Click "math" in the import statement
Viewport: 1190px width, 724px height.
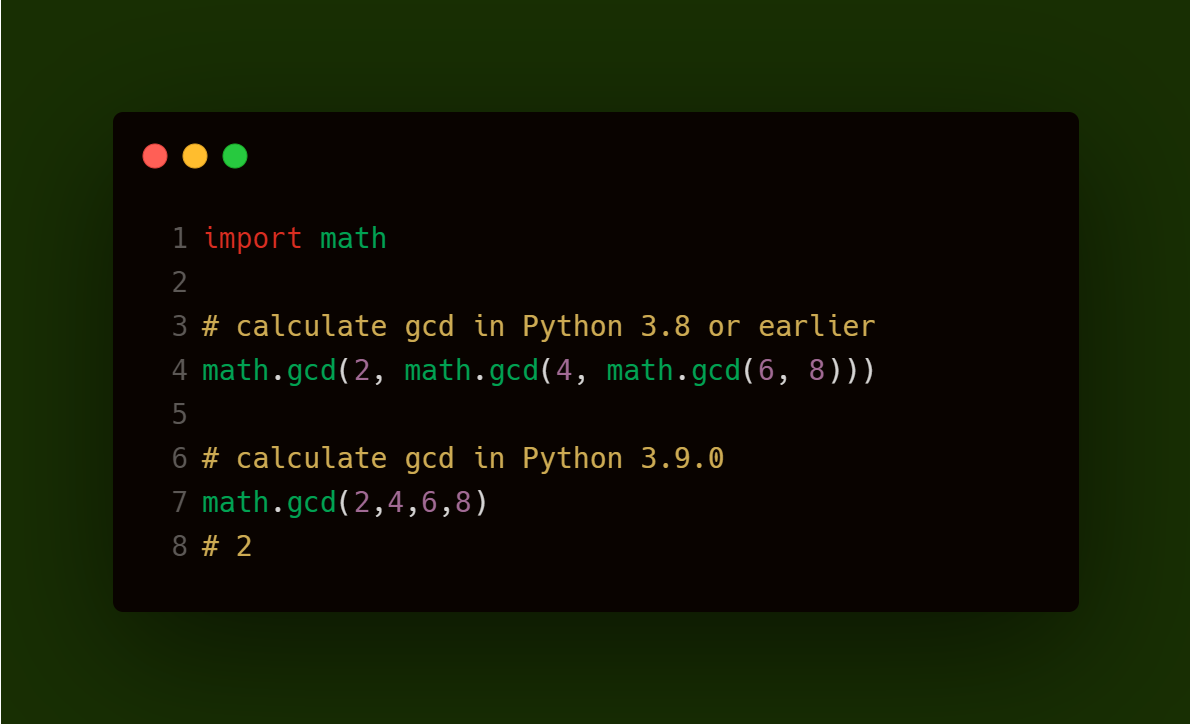pyautogui.click(x=353, y=239)
